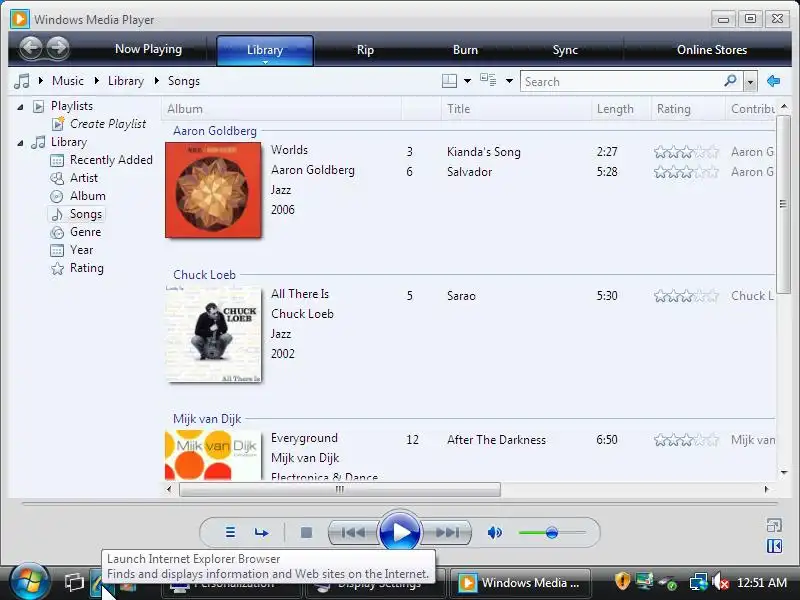Open the Windows Start orb

pyautogui.click(x=30, y=582)
